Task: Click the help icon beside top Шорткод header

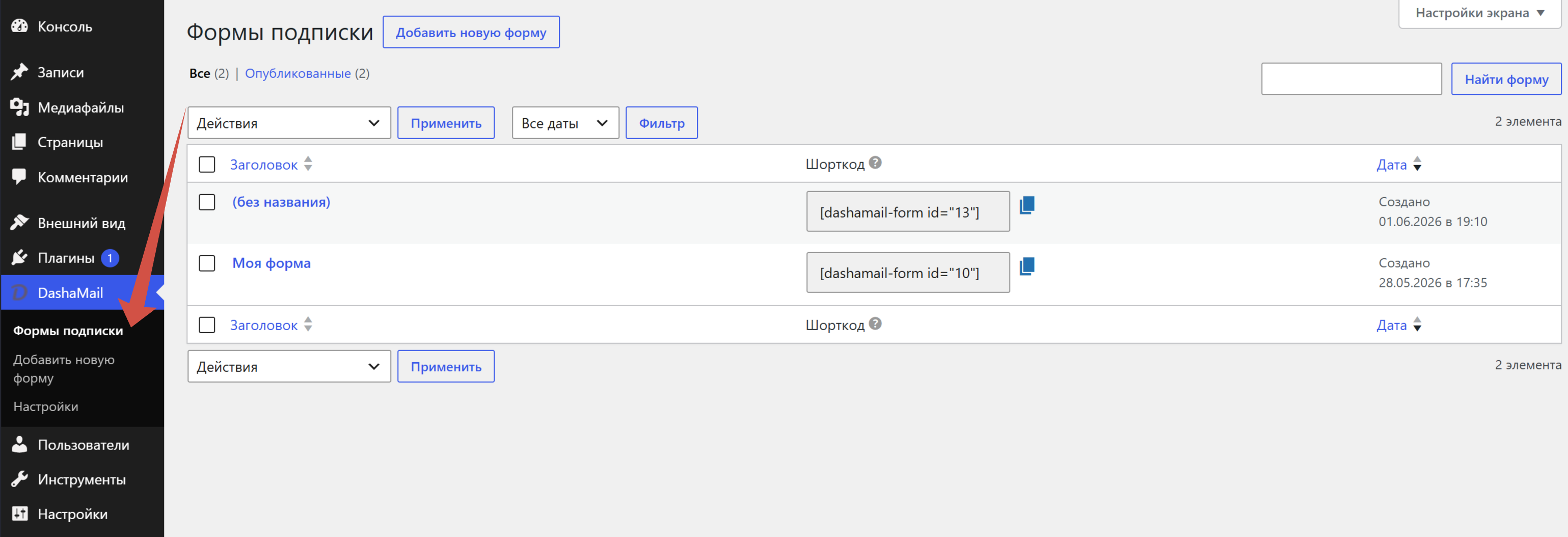Action: (x=875, y=163)
